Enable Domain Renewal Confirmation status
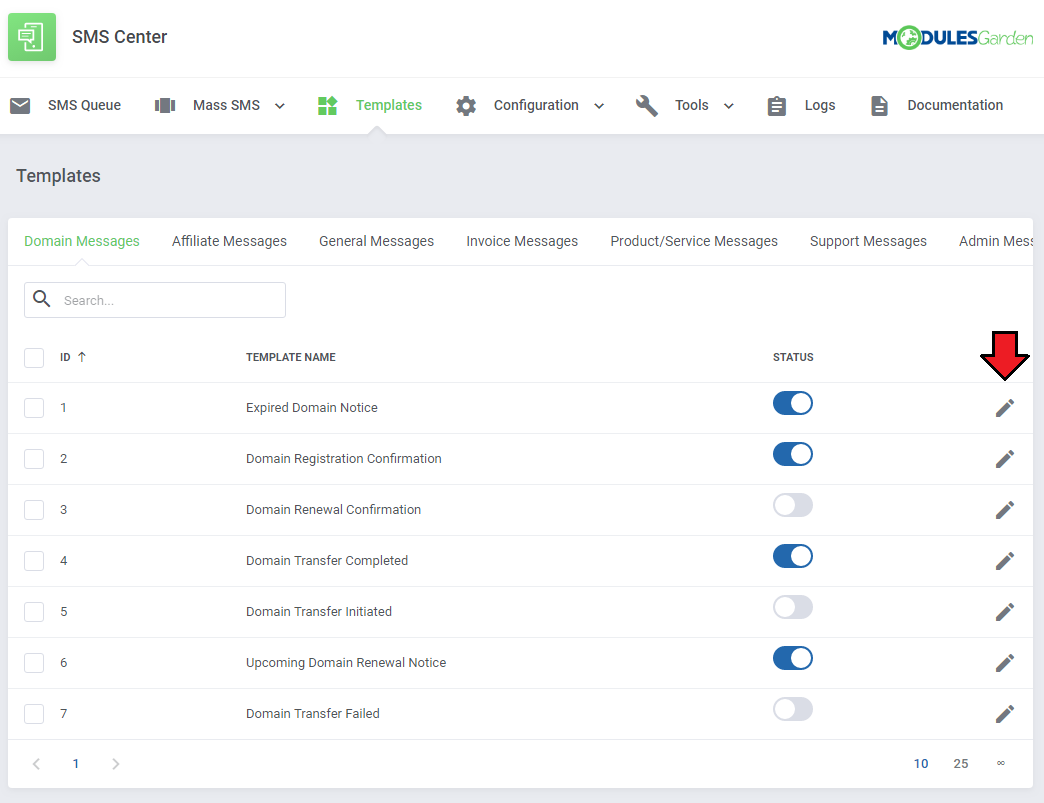 tap(792, 505)
